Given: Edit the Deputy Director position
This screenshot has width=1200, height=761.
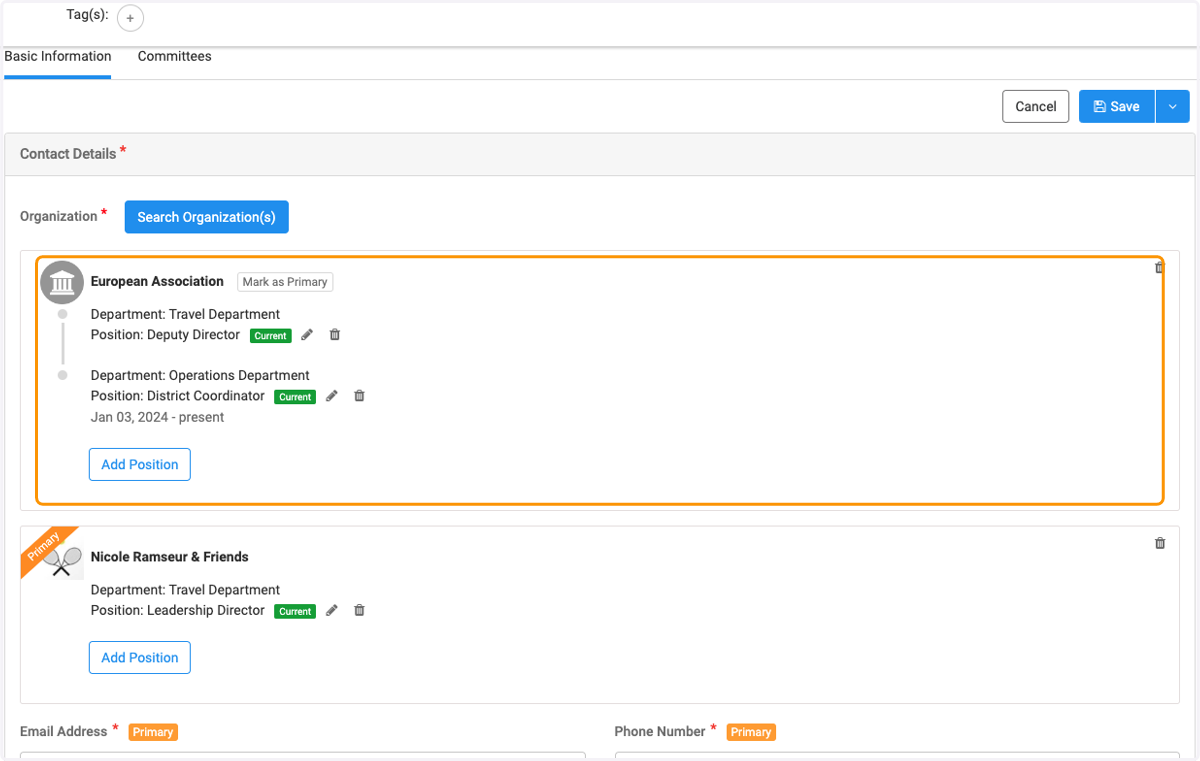Looking at the screenshot, I should coord(307,335).
